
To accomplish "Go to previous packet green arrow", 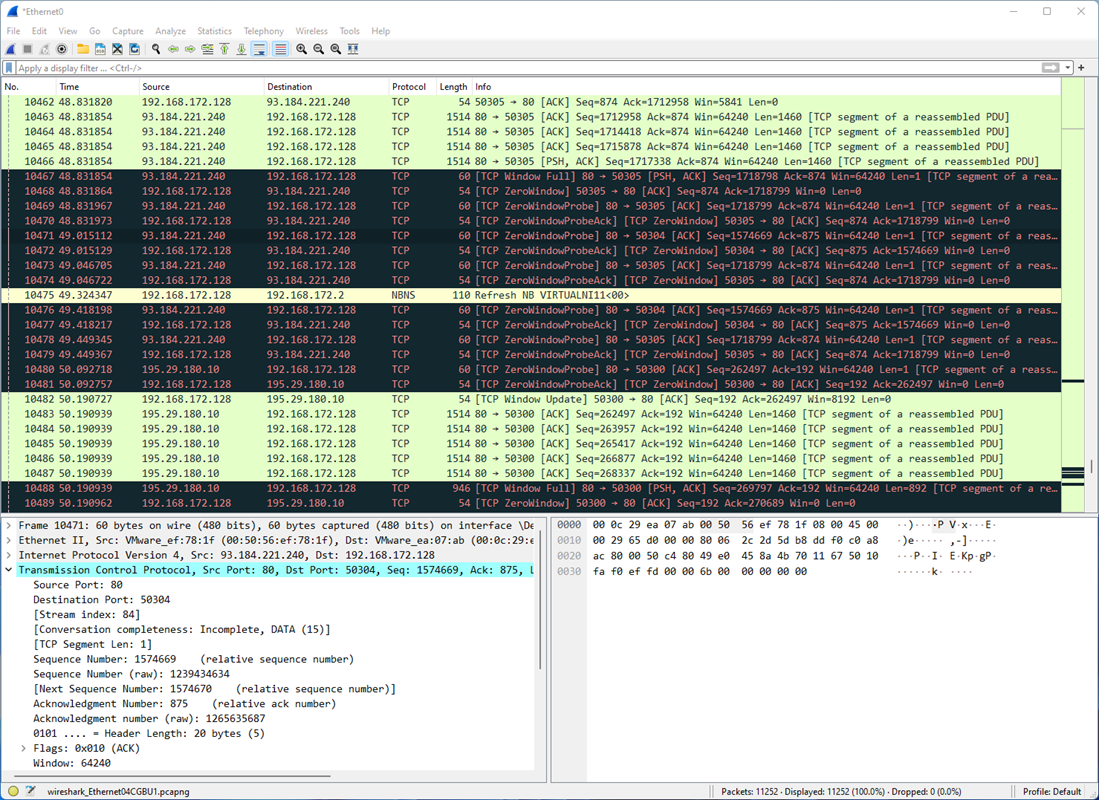I will (172, 49).
